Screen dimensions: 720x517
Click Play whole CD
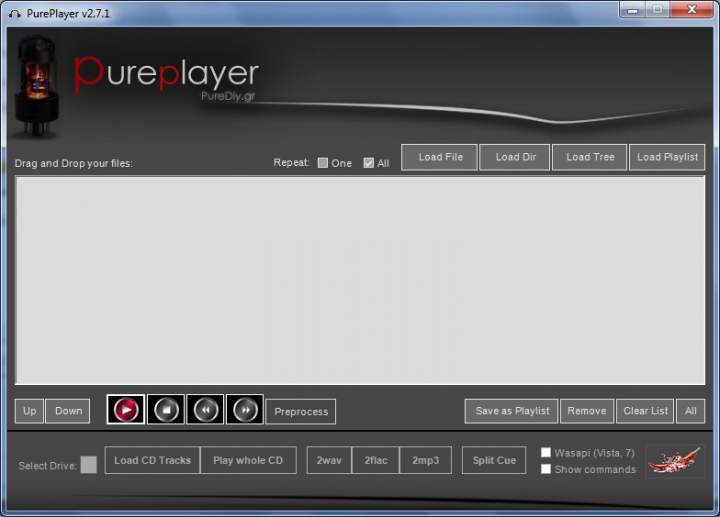248,460
